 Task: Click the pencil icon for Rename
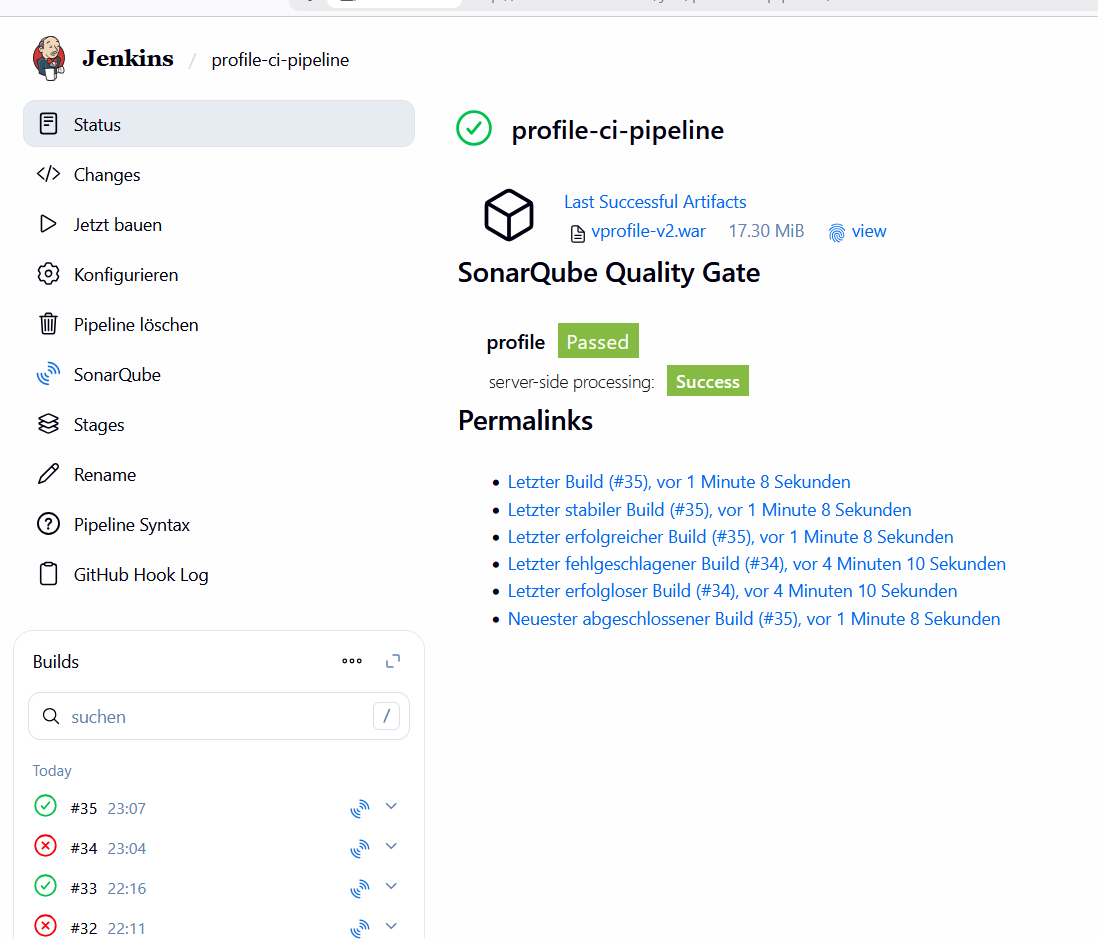(48, 474)
